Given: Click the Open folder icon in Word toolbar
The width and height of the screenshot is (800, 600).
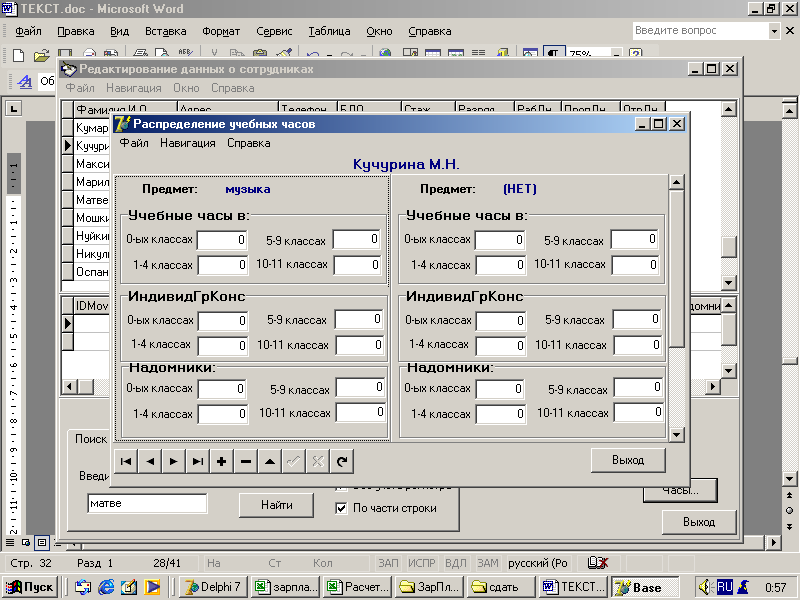Looking at the screenshot, I should 41,55.
